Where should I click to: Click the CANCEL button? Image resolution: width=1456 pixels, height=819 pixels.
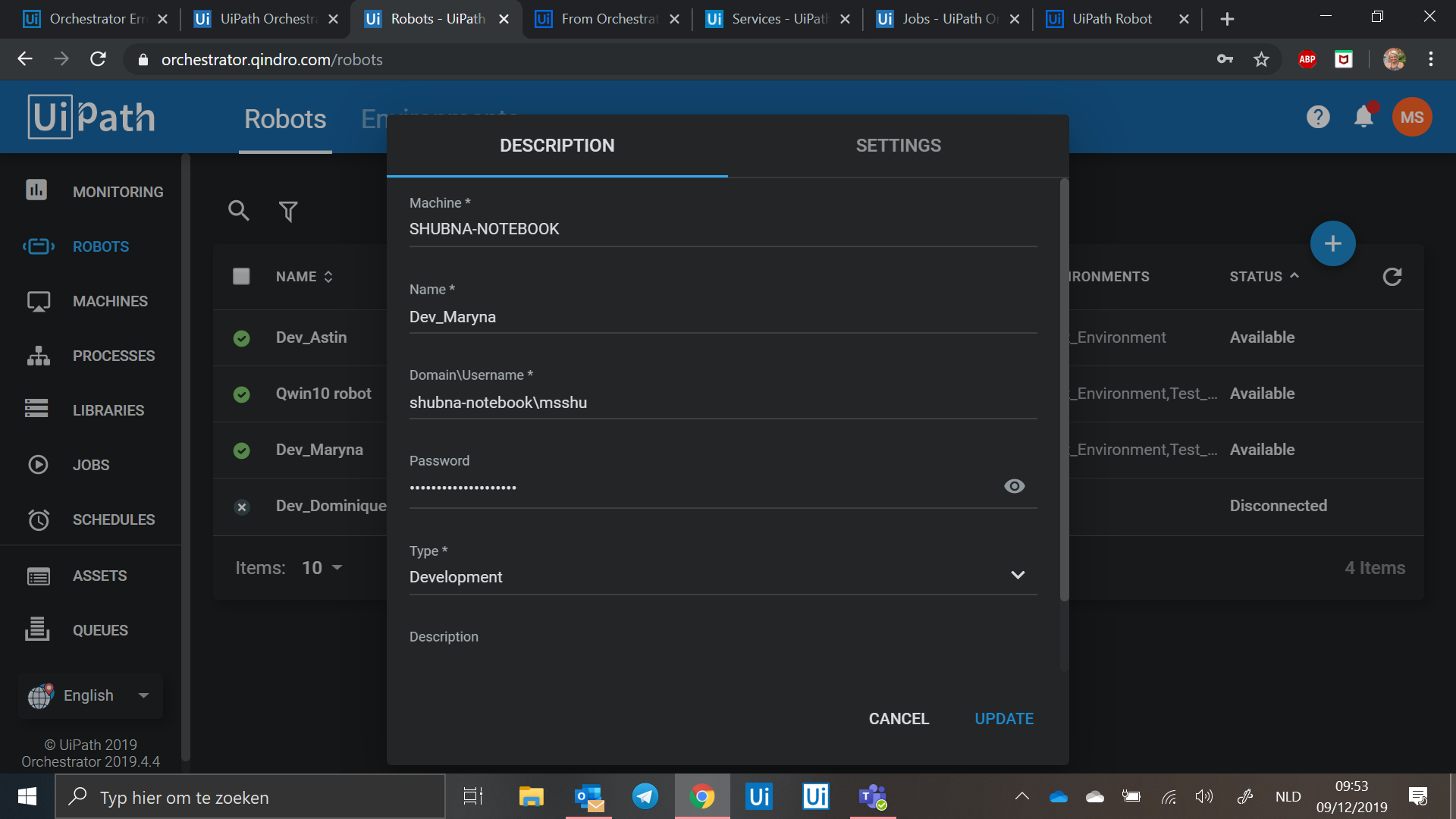pyautogui.click(x=899, y=718)
